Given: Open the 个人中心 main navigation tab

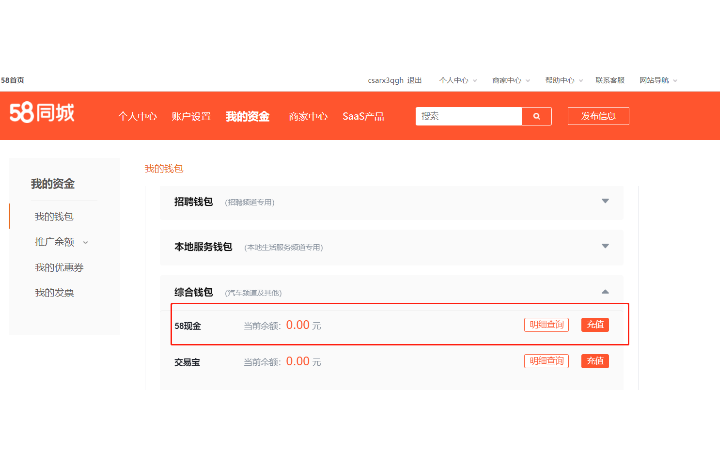Looking at the screenshot, I should [138, 117].
